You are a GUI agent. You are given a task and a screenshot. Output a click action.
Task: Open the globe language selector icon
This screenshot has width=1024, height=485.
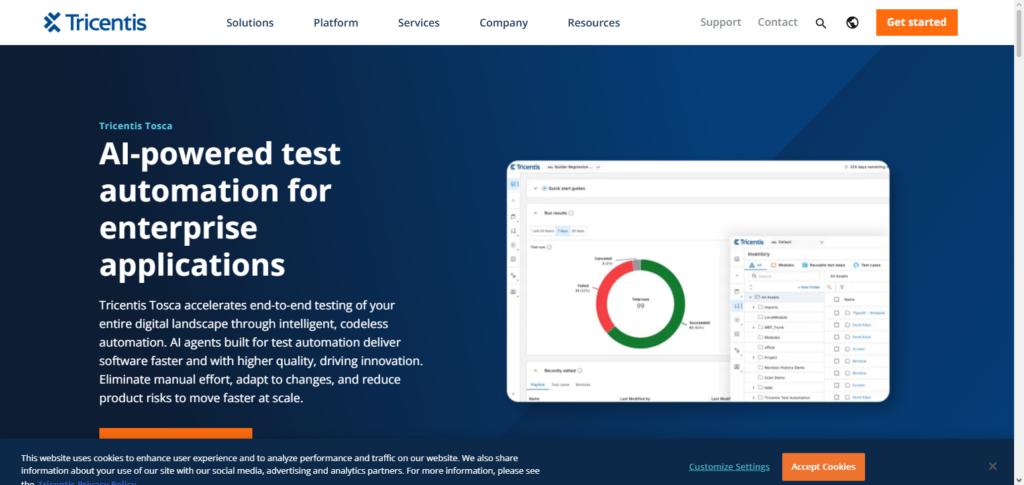pyautogui.click(x=852, y=23)
